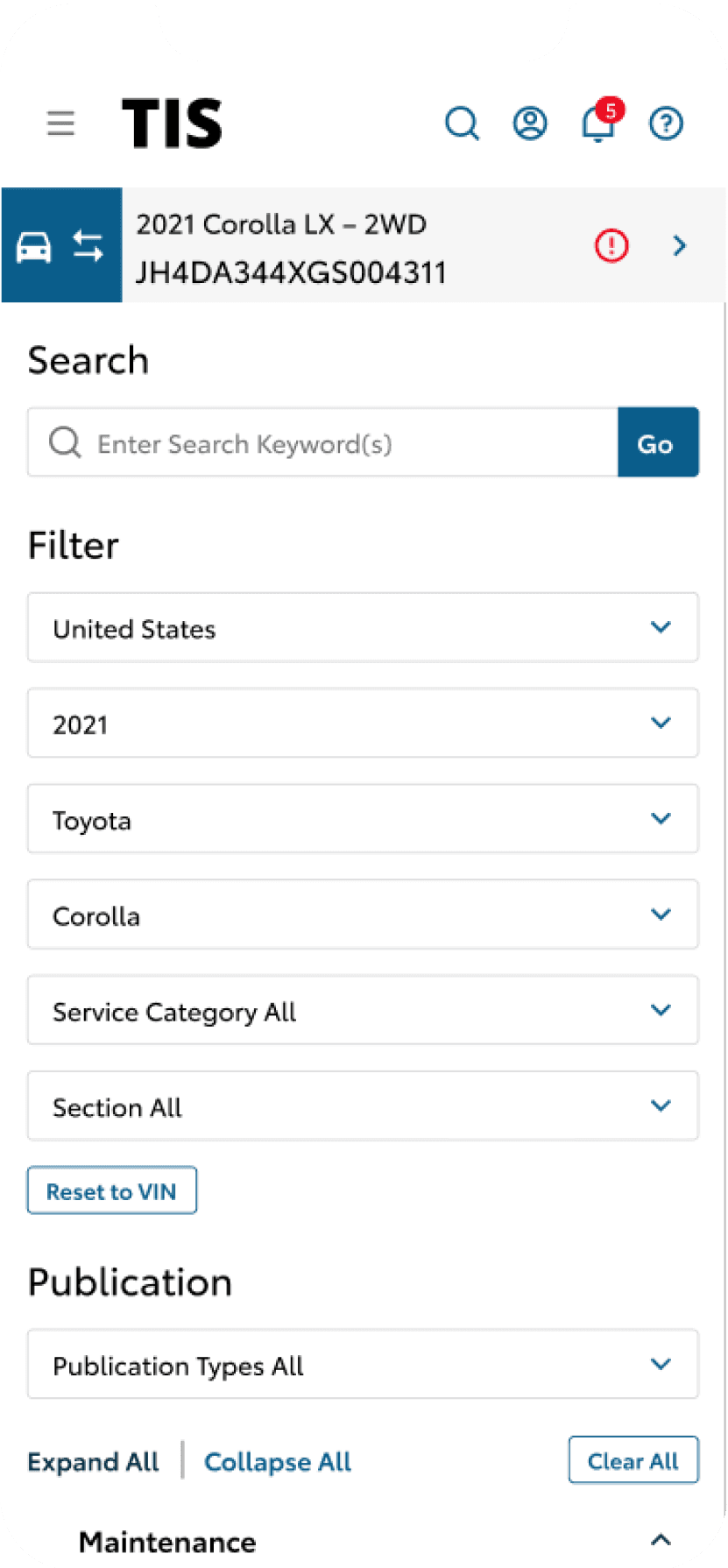The image size is (728, 1568).
Task: Open the user profile icon
Action: point(530,124)
